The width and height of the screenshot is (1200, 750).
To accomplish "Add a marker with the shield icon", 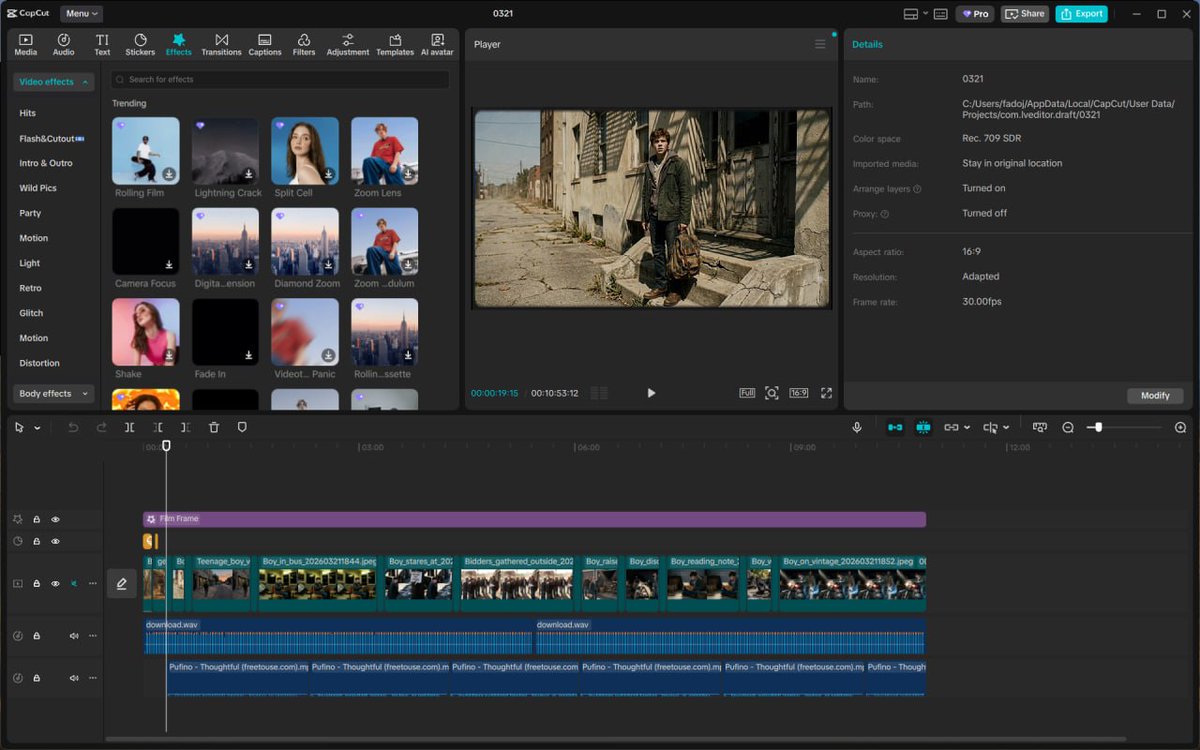I will coord(242,427).
